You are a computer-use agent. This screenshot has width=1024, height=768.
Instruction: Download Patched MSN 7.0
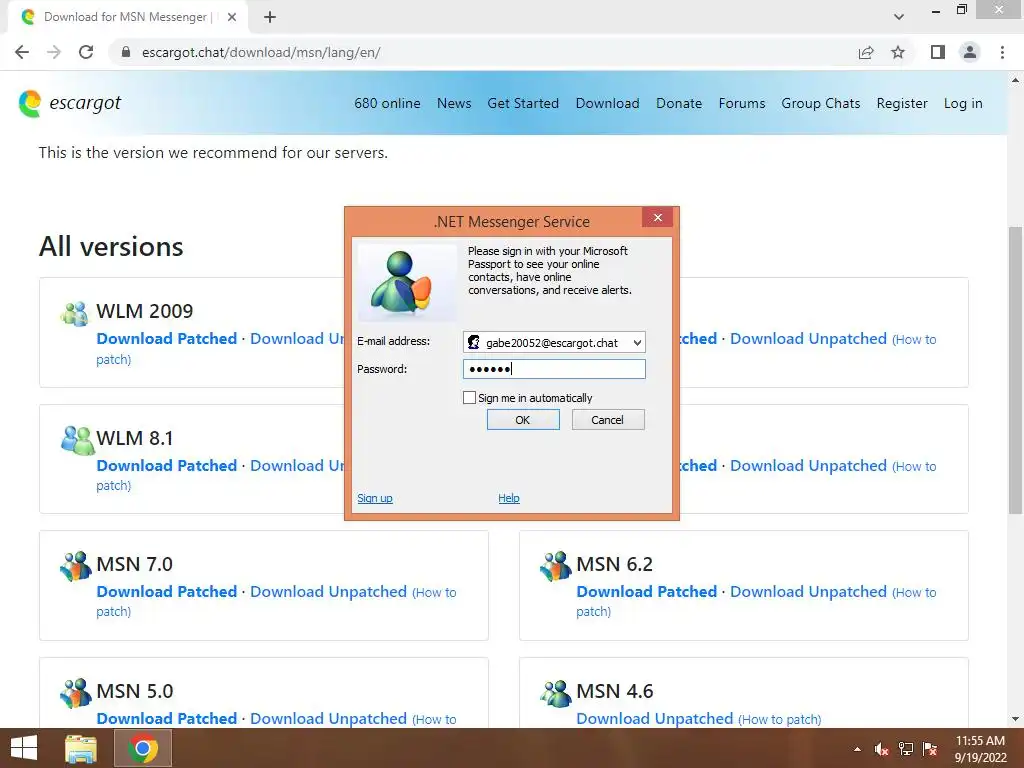167,592
